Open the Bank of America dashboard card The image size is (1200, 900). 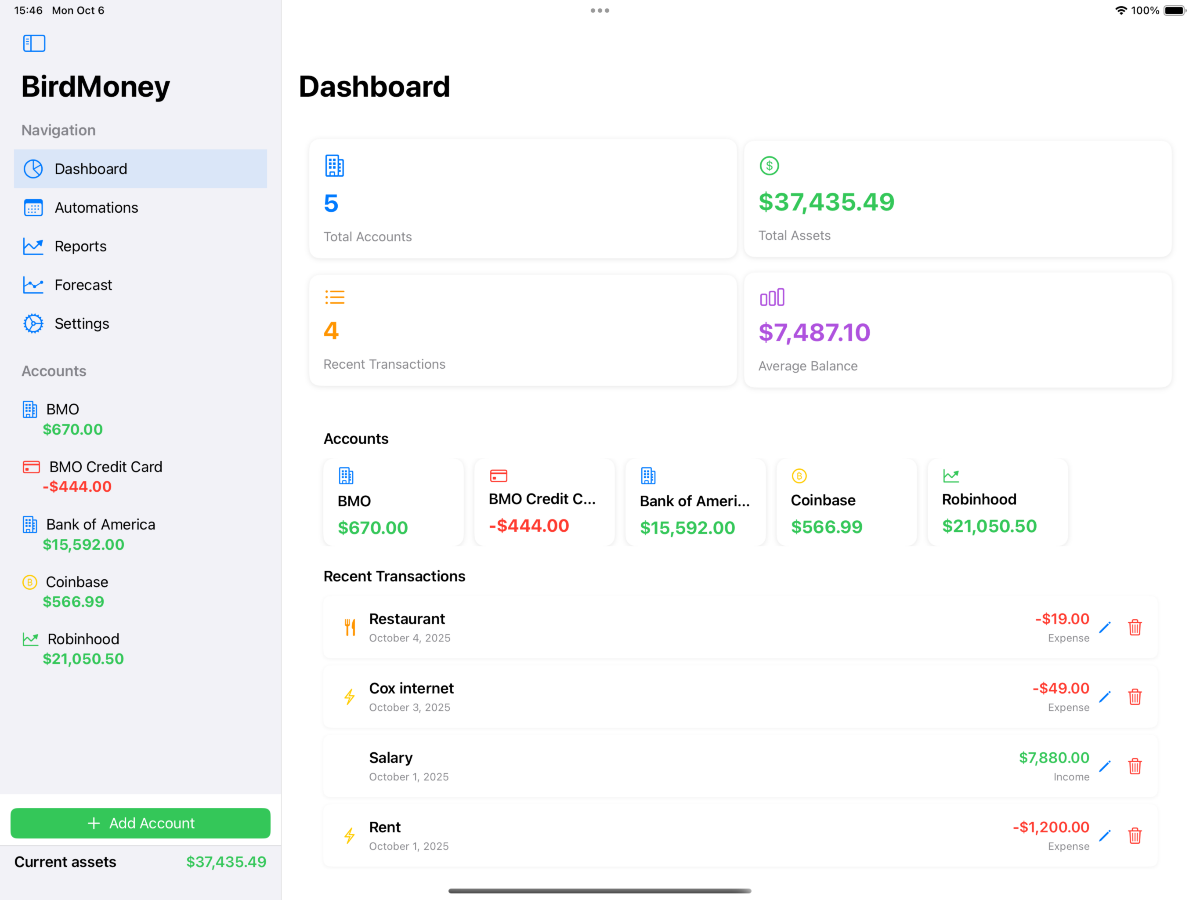695,502
